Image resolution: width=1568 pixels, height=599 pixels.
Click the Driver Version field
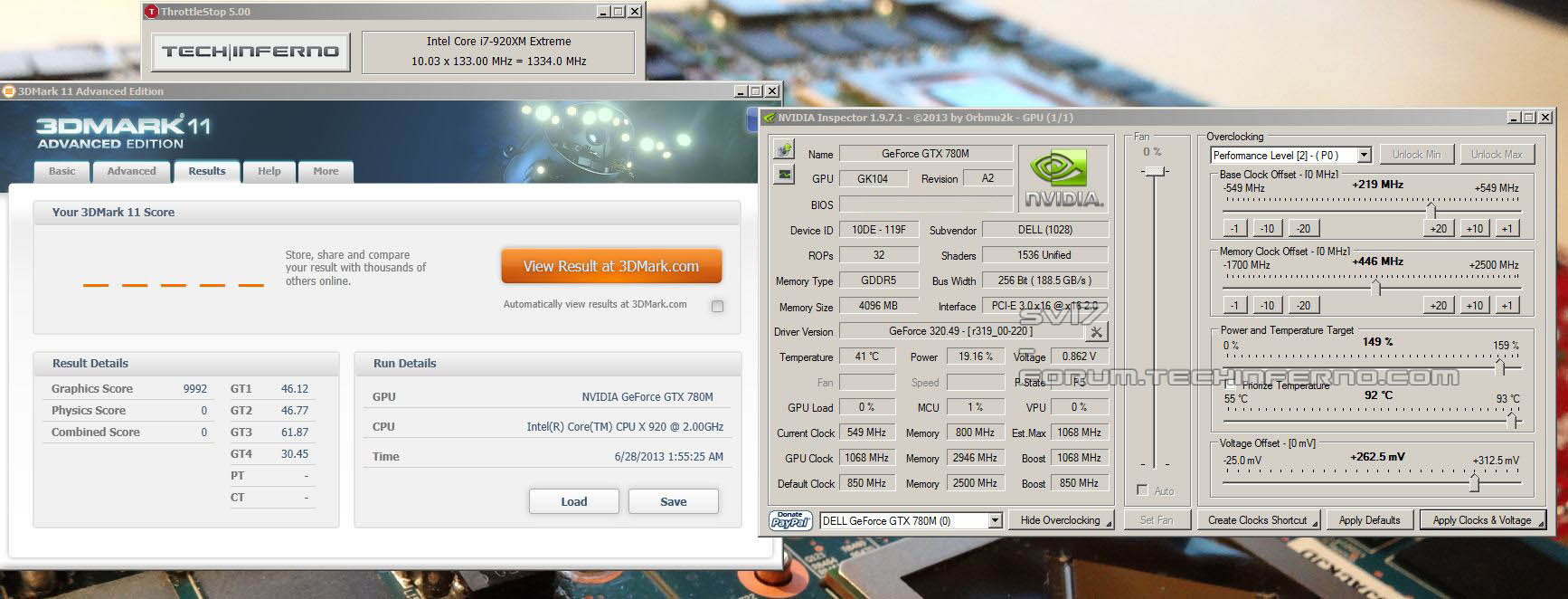click(x=960, y=331)
